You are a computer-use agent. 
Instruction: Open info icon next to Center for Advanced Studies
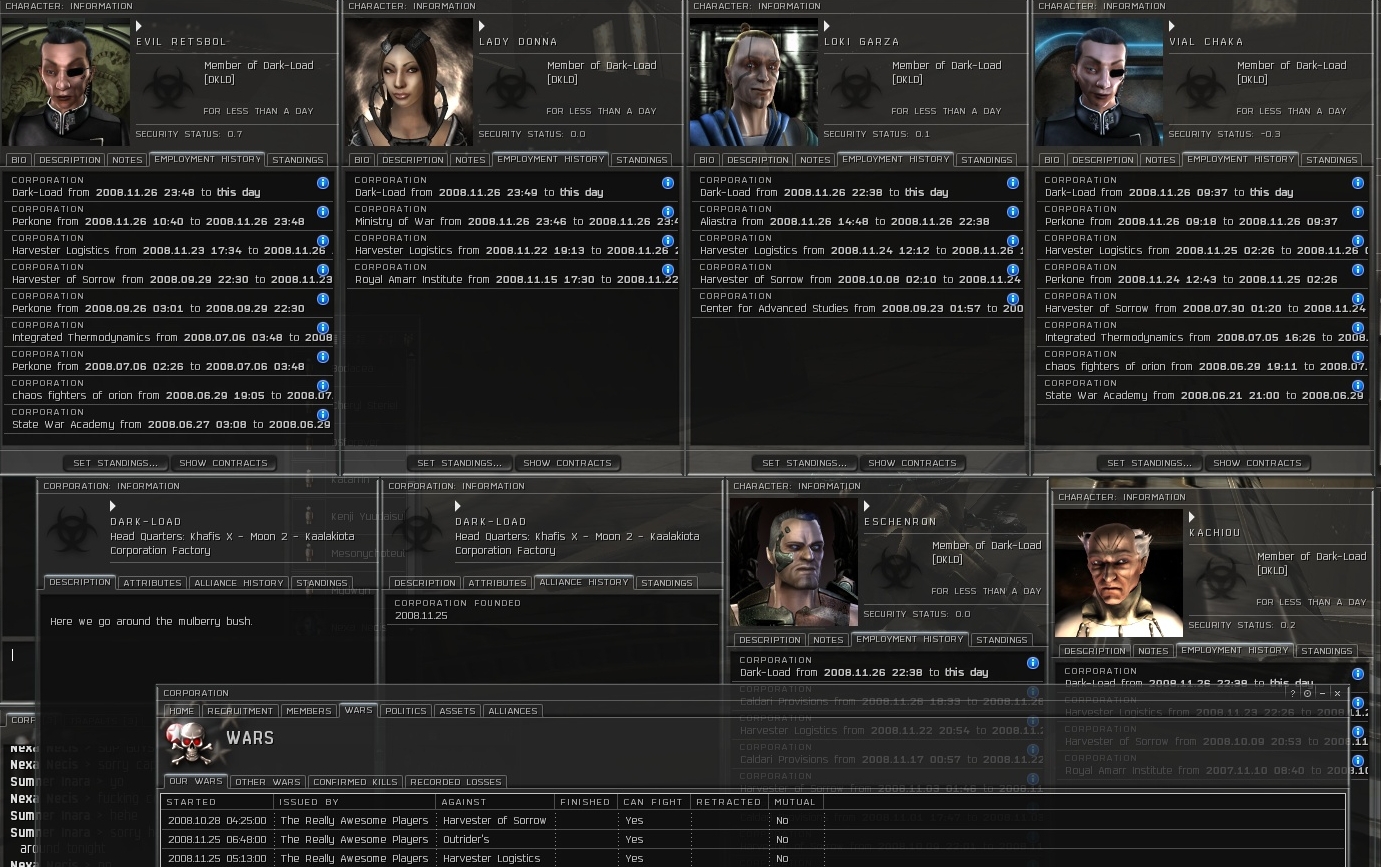pos(1013,299)
